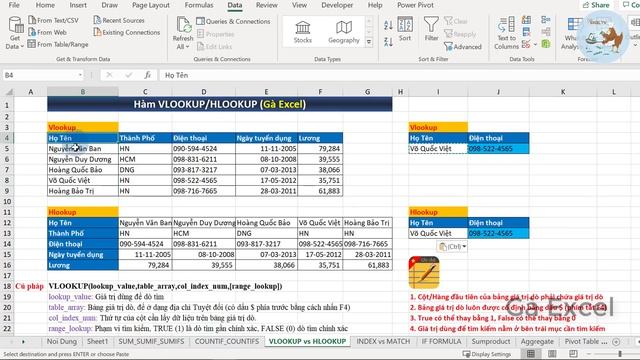Click the Flash Fill icon

tap(527, 20)
